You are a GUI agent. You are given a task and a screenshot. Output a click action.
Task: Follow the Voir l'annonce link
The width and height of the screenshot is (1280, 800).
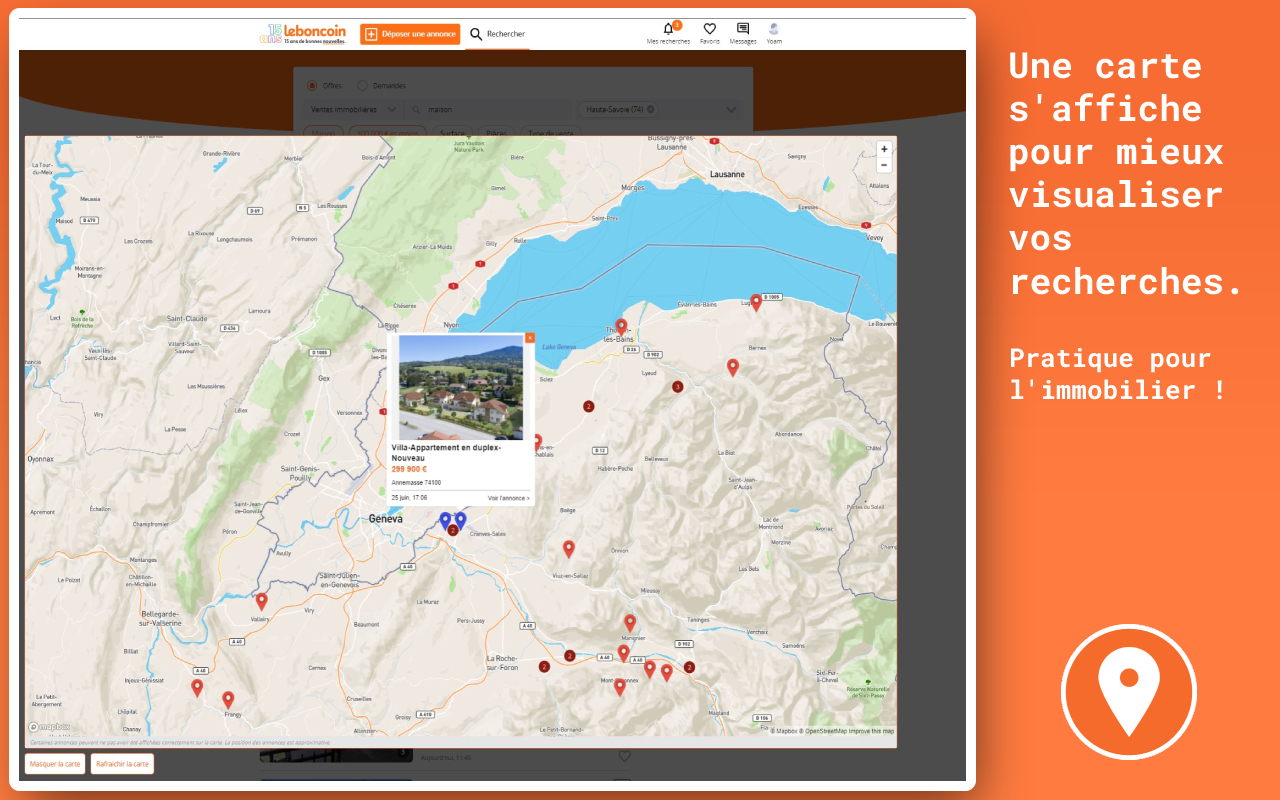[x=509, y=498]
